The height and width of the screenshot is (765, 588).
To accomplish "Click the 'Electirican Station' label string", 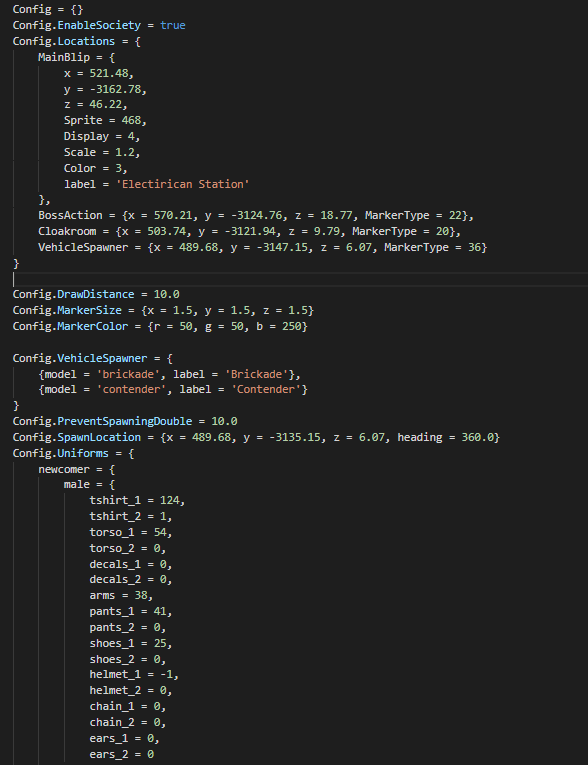I will click(182, 184).
